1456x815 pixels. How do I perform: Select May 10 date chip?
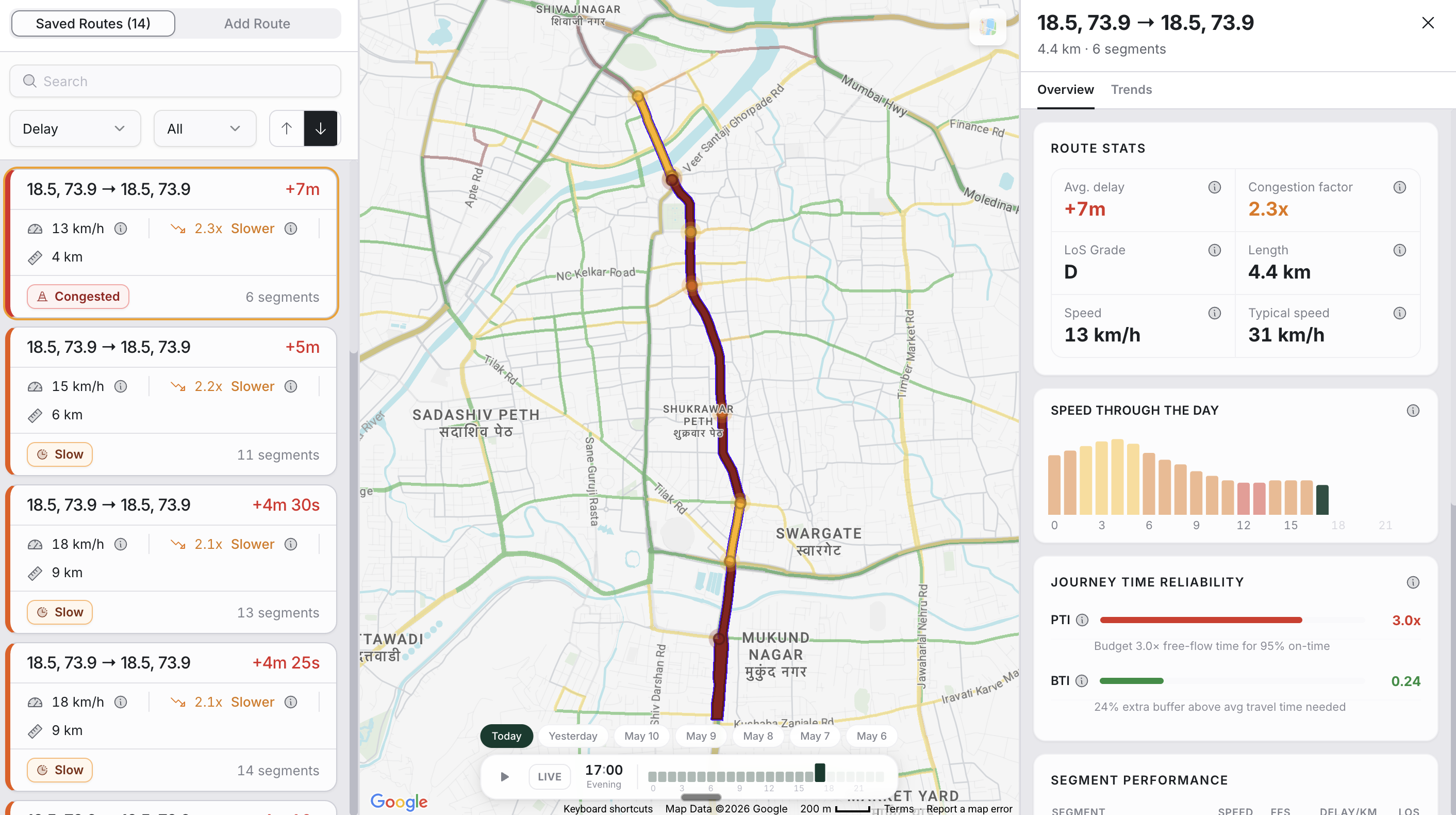pos(641,736)
